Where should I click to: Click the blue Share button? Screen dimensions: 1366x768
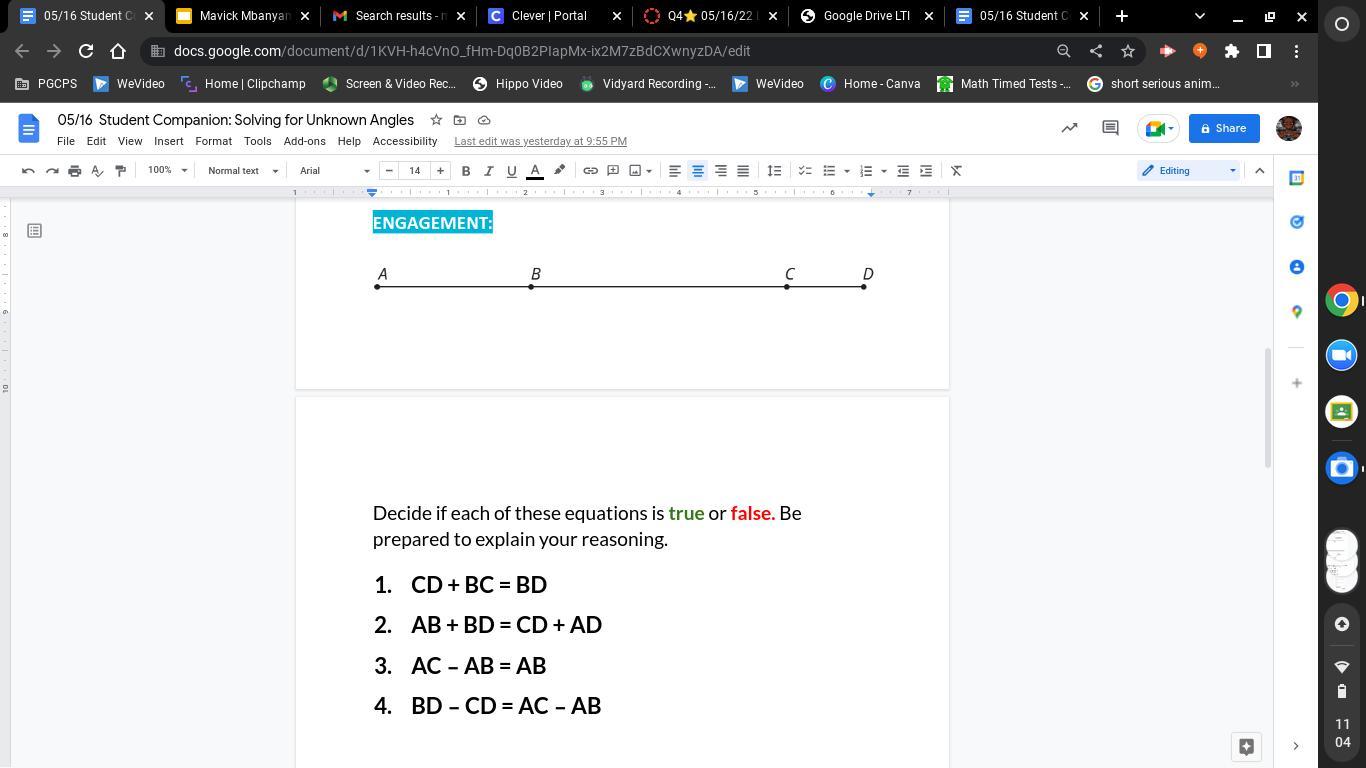coord(1223,128)
